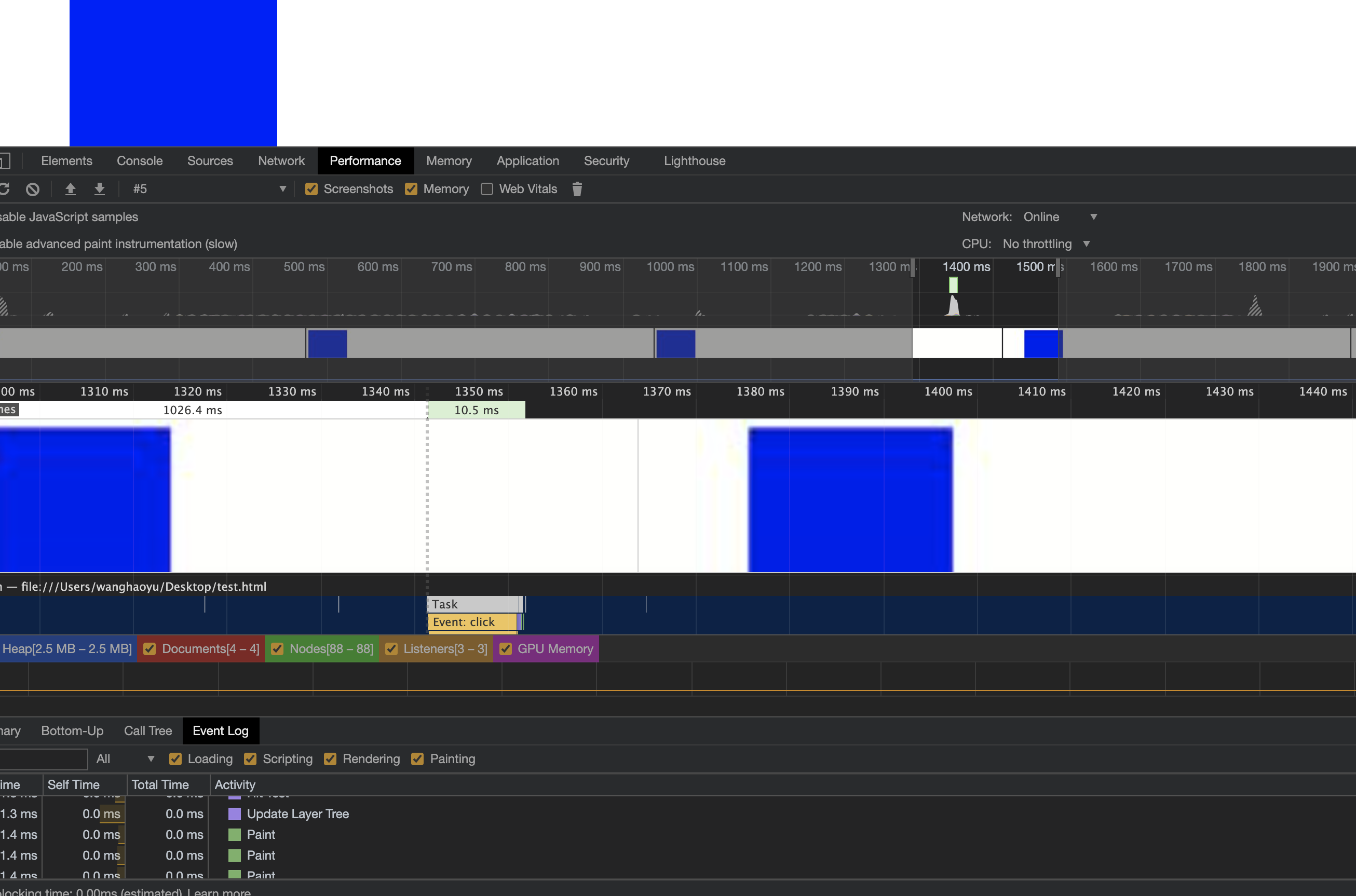
Task: Select the Performance tab
Action: 365,161
